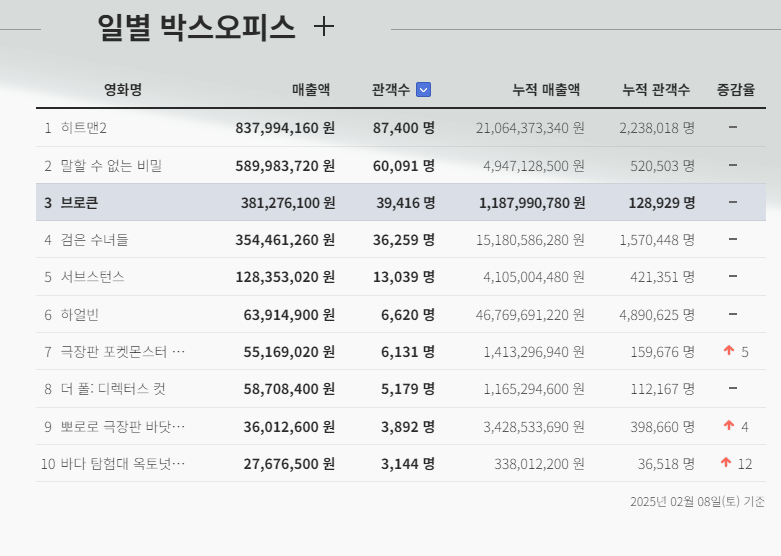
Task: Click cumulative sales 338,012,200 원
Action: (539, 464)
